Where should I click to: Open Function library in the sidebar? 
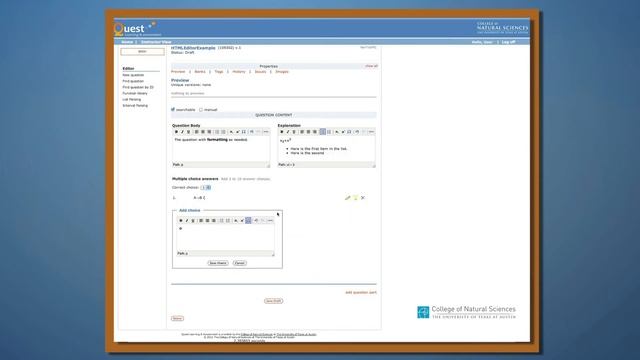(x=135, y=93)
